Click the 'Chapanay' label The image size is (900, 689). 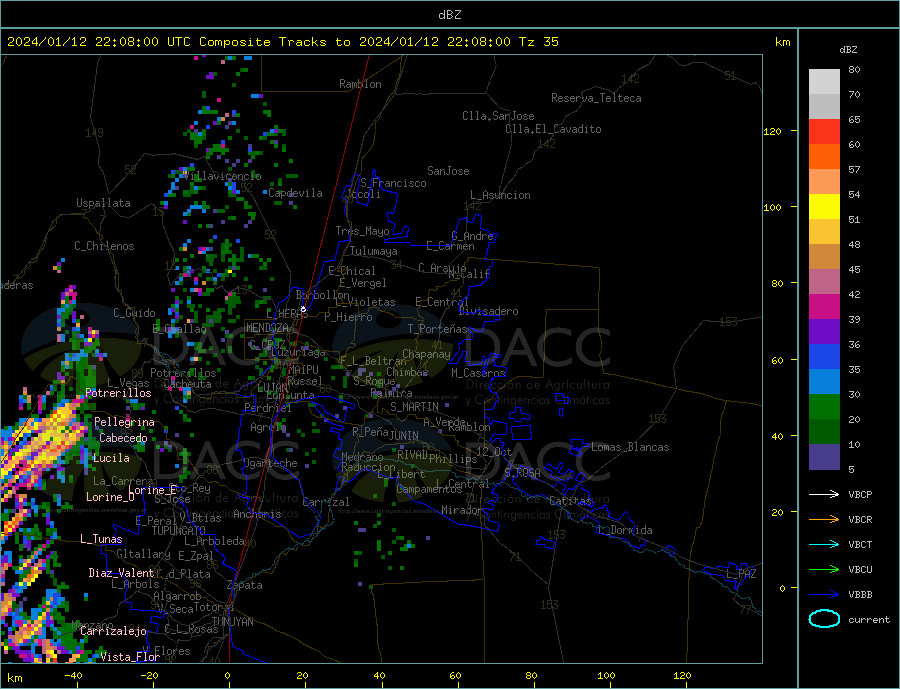(426, 354)
